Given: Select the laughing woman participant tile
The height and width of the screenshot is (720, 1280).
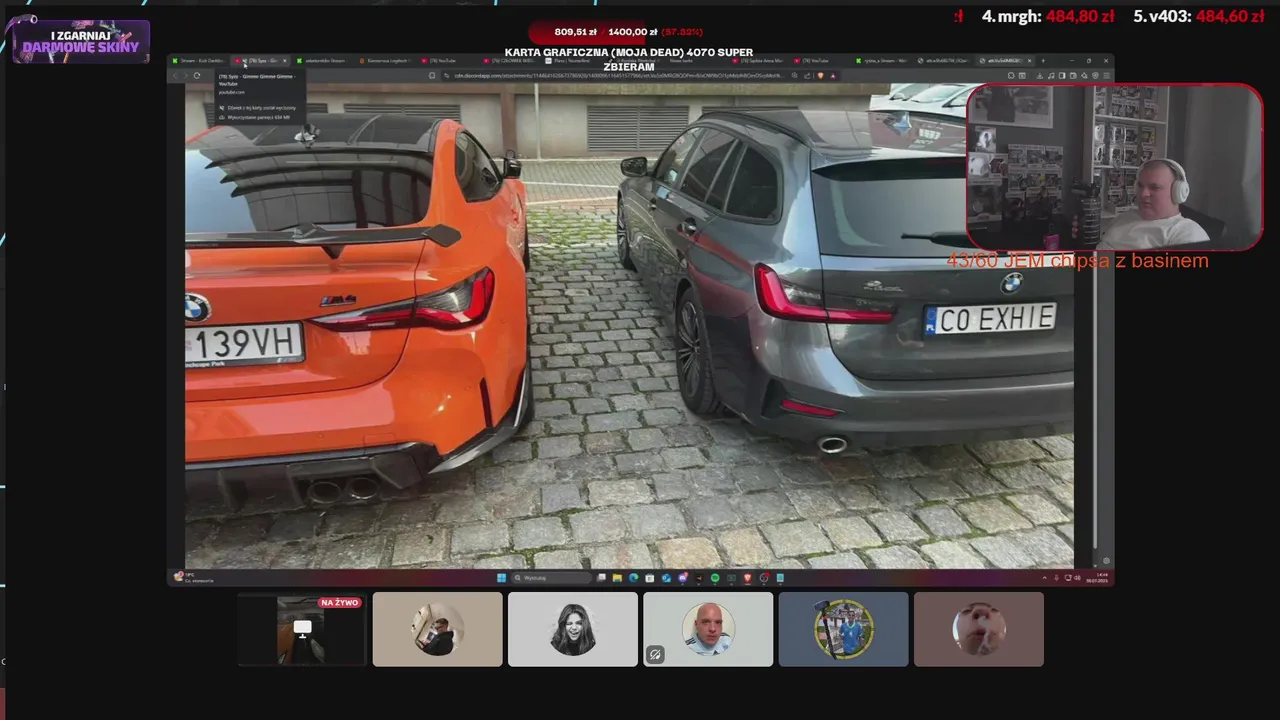Looking at the screenshot, I should (572, 629).
